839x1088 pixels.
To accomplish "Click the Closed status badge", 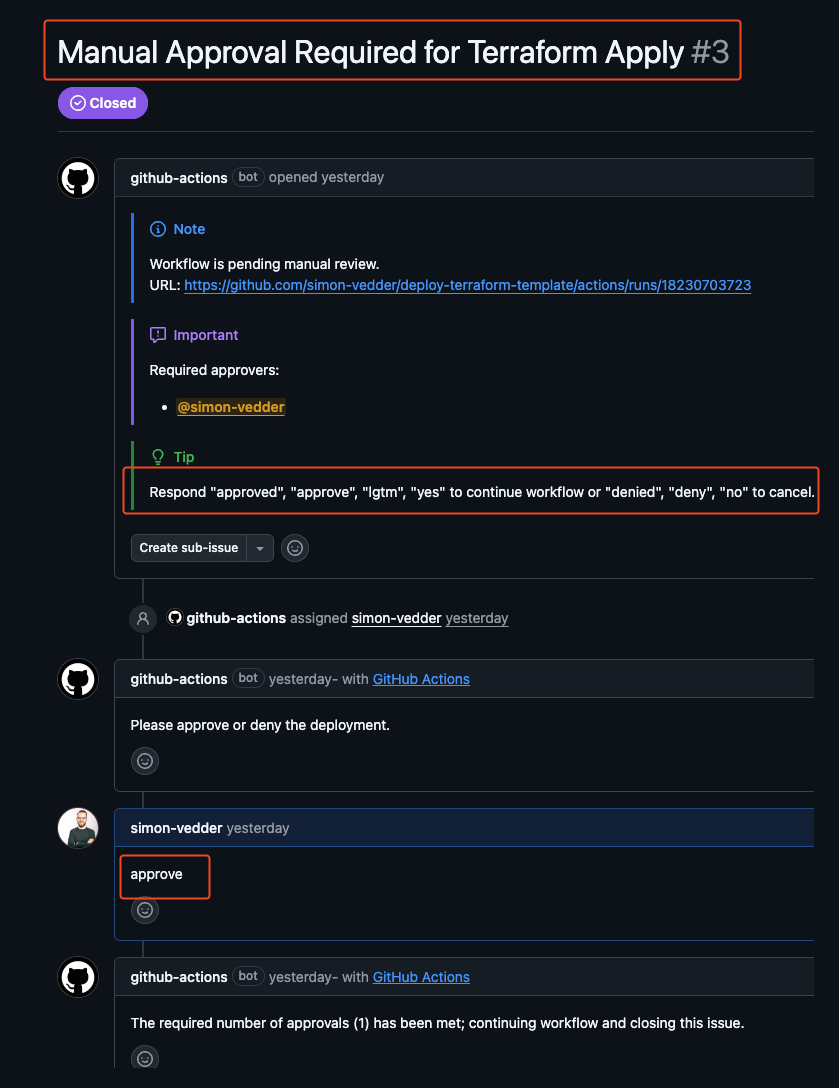I will point(102,102).
